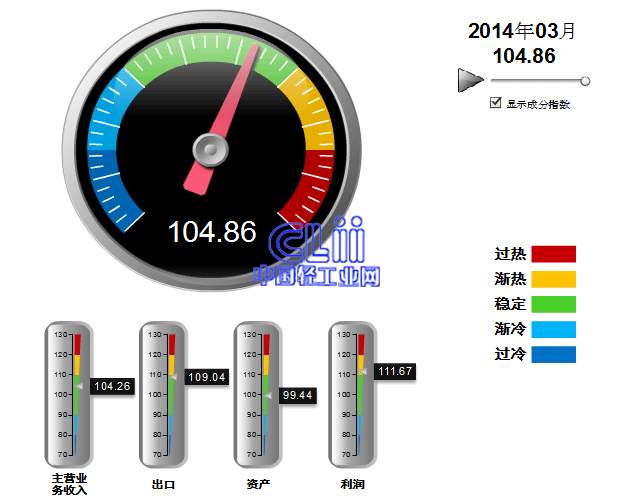Viewport: 633px width, 502px height.
Task: Click the 2014年03月 date heading
Action: pos(522,31)
